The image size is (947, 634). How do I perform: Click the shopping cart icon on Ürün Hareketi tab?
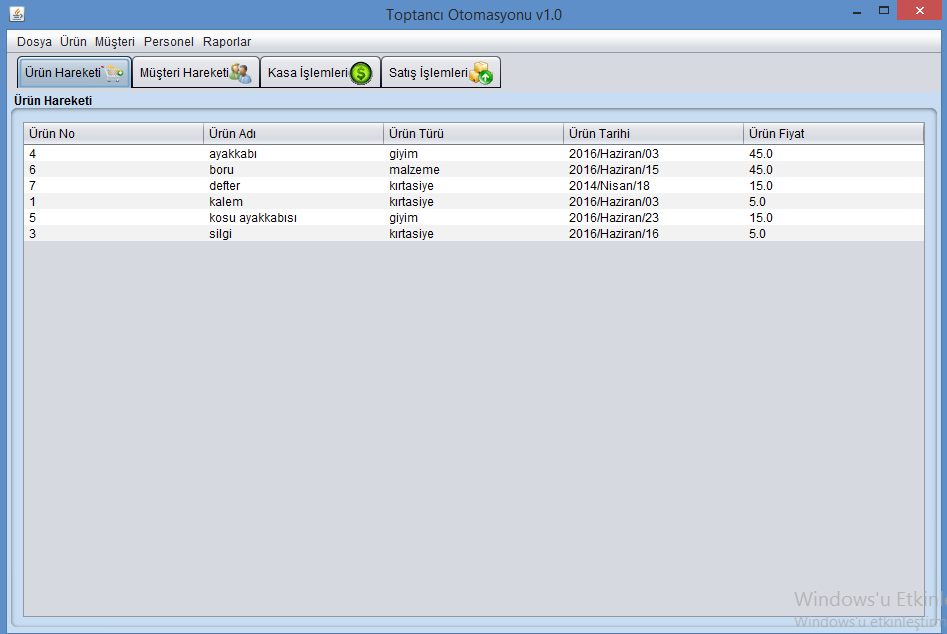[x=114, y=73]
